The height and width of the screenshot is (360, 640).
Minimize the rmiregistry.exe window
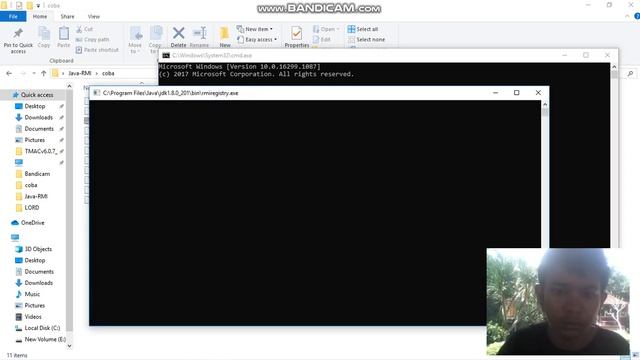(x=496, y=93)
